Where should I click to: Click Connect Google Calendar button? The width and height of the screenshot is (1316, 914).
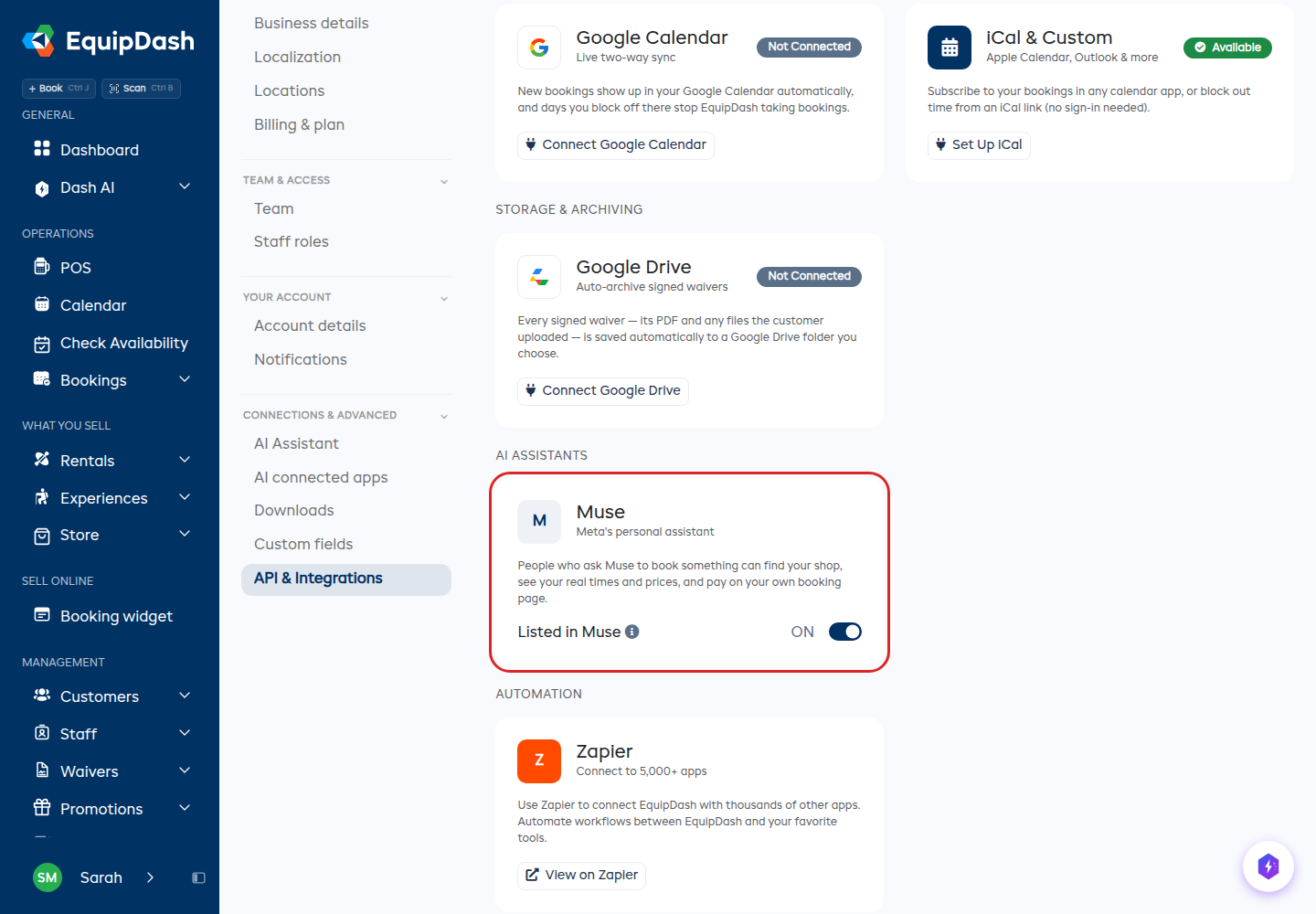pos(616,145)
